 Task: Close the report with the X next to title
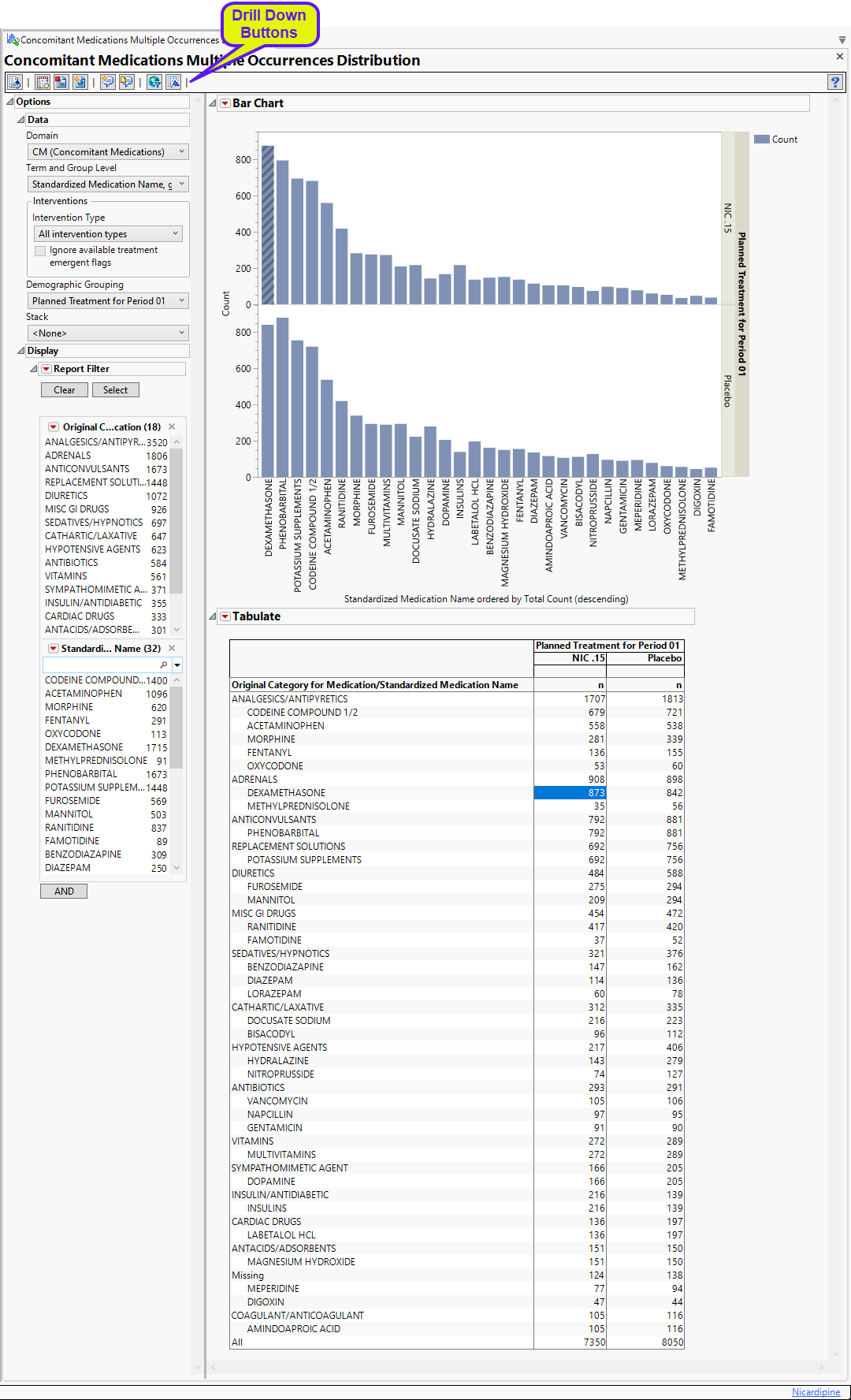click(x=840, y=57)
